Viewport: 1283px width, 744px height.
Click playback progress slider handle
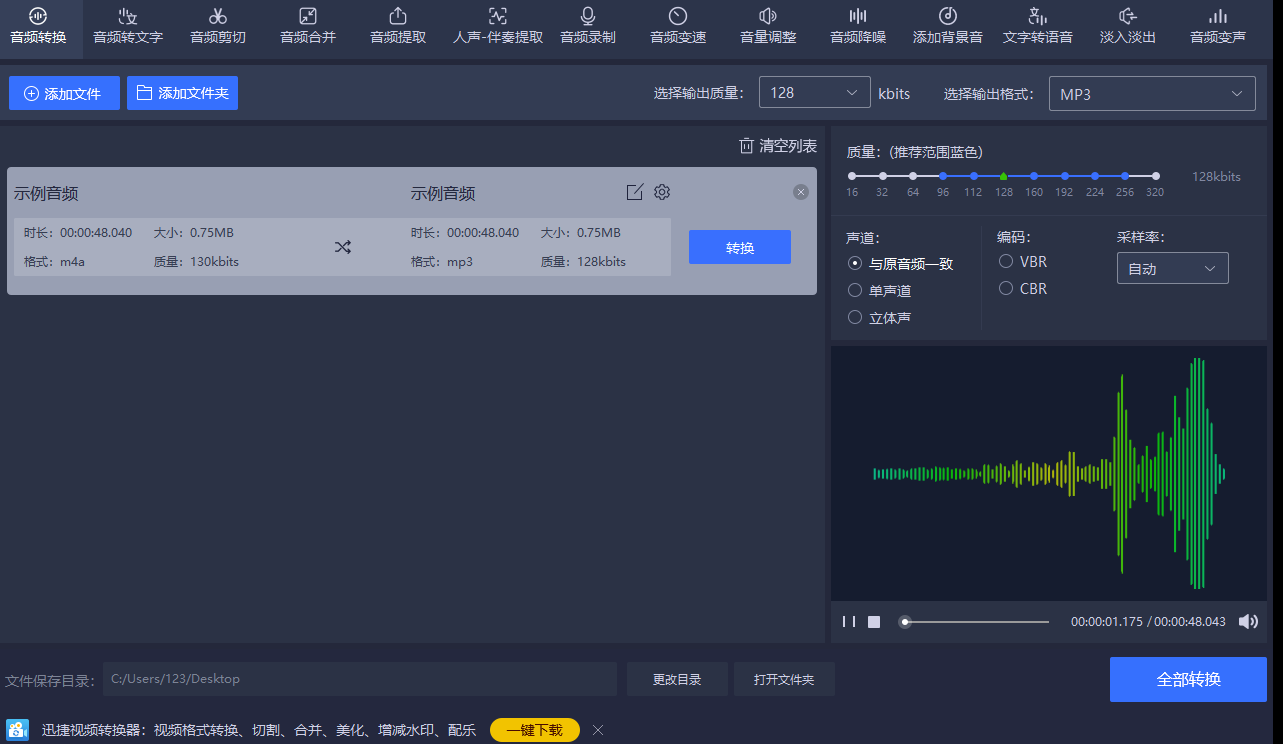[x=905, y=622]
